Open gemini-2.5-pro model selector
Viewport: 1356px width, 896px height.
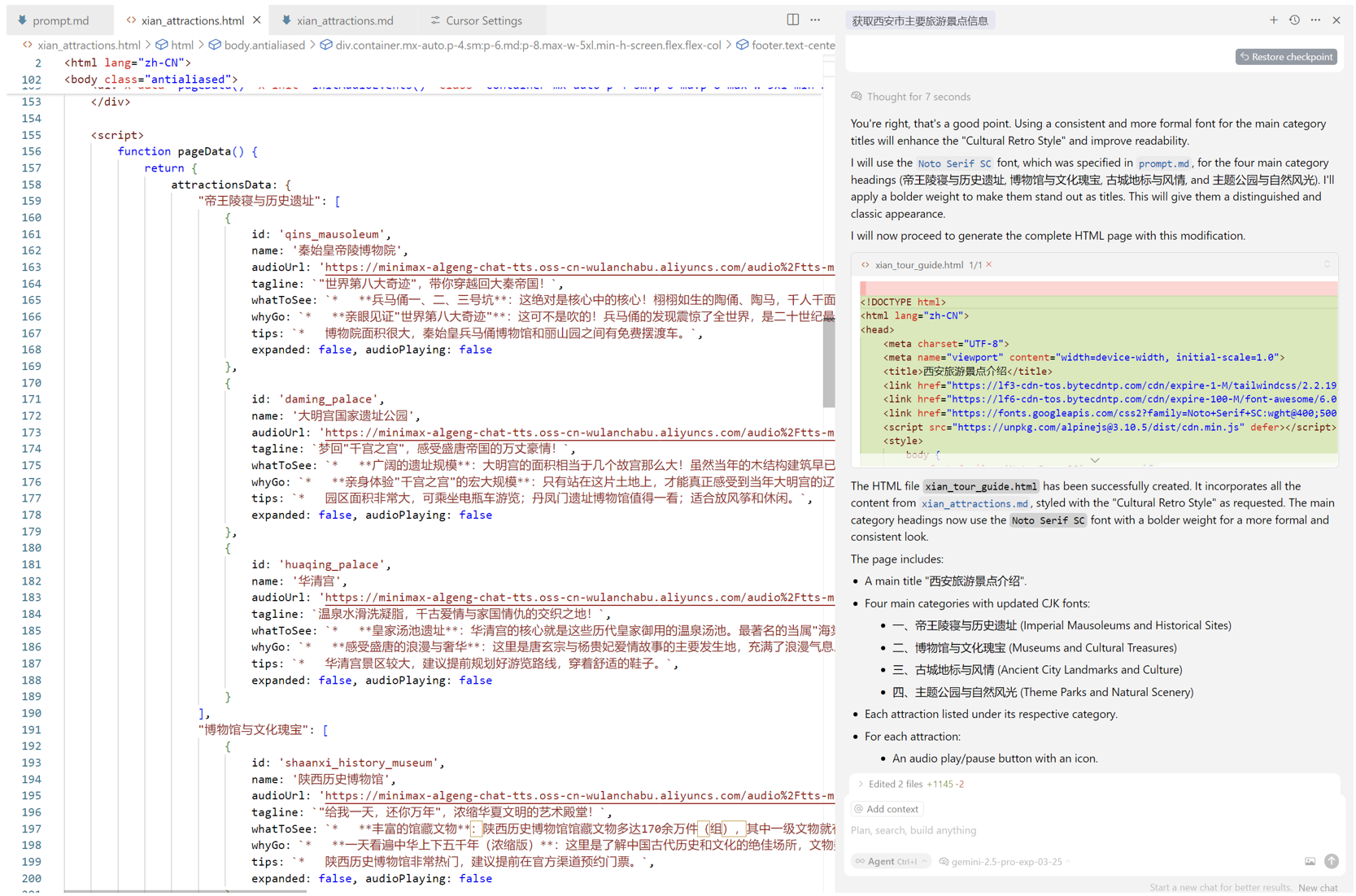(1005, 861)
